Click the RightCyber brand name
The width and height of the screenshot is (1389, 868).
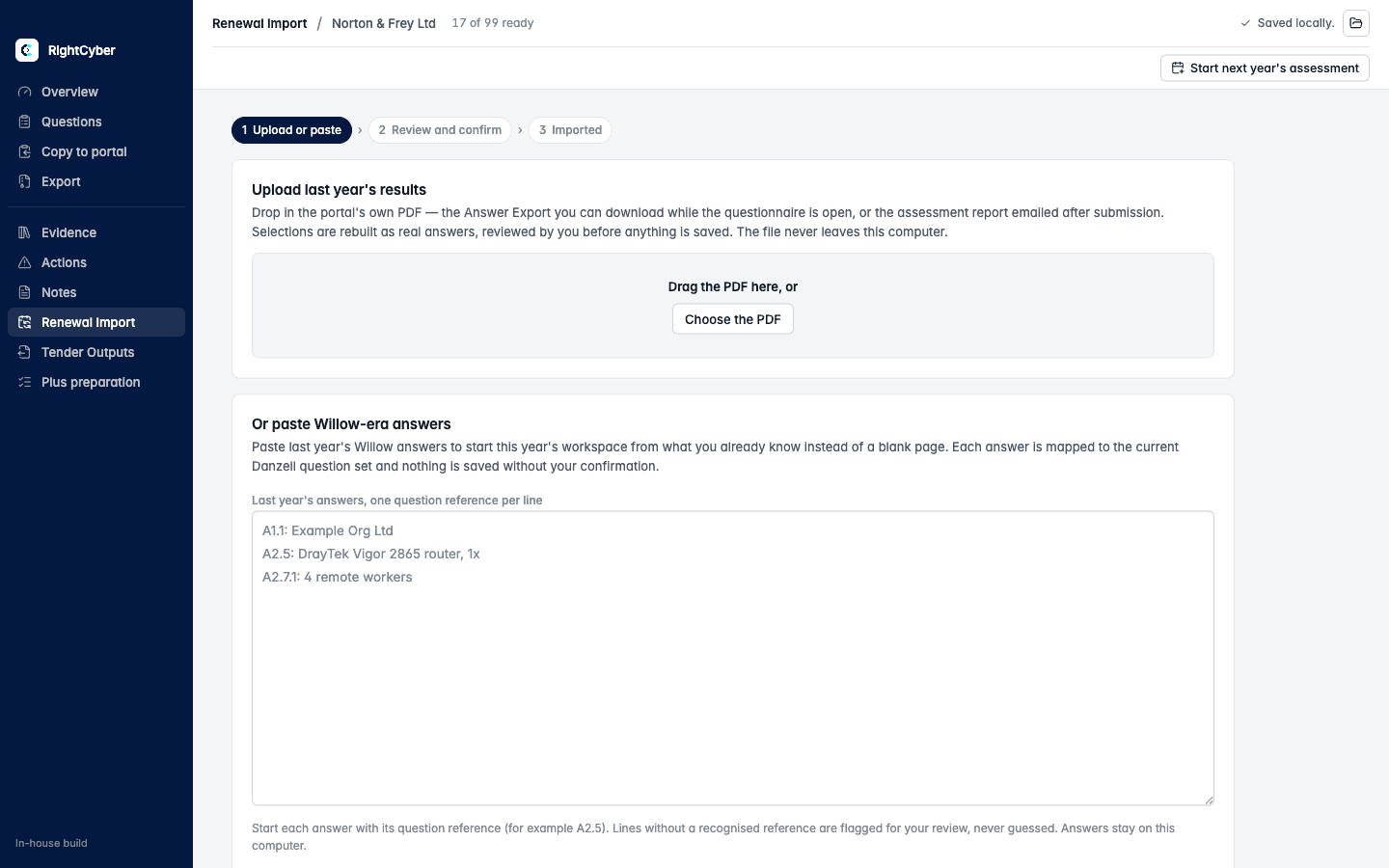pyautogui.click(x=82, y=50)
